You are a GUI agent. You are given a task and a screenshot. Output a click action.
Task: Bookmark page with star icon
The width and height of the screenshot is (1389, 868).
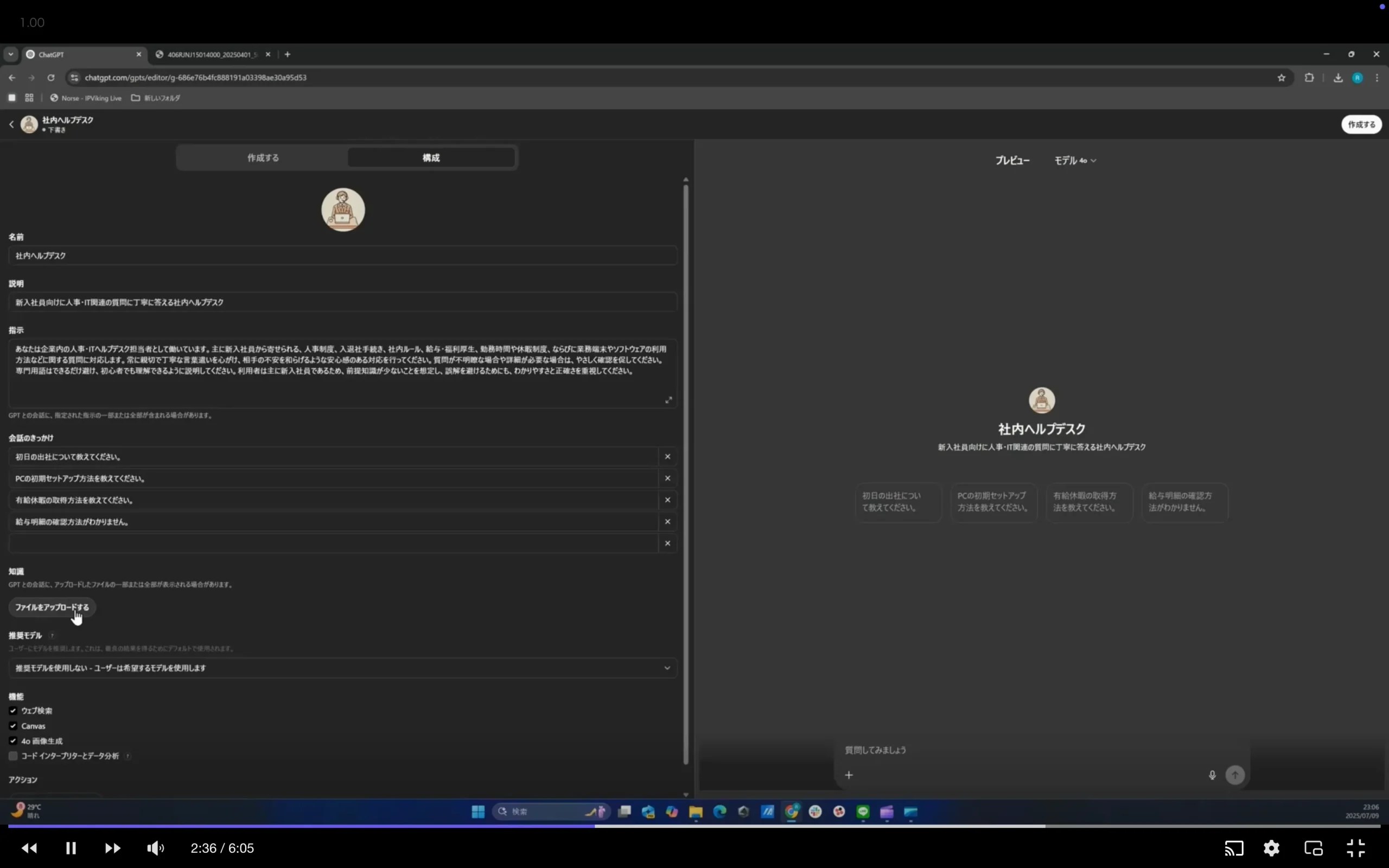[1281, 78]
